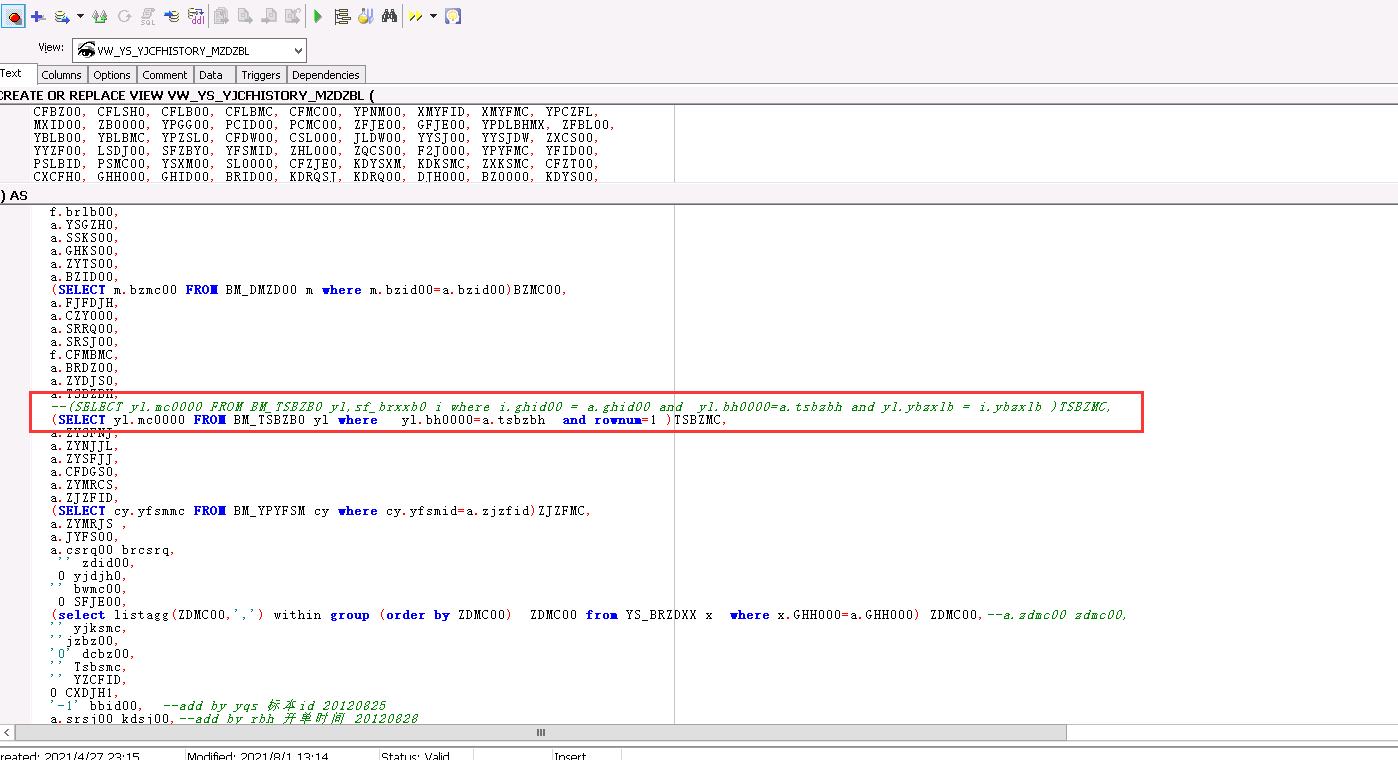Go to the Data tab
This screenshot has width=1398, height=760.
tap(211, 75)
